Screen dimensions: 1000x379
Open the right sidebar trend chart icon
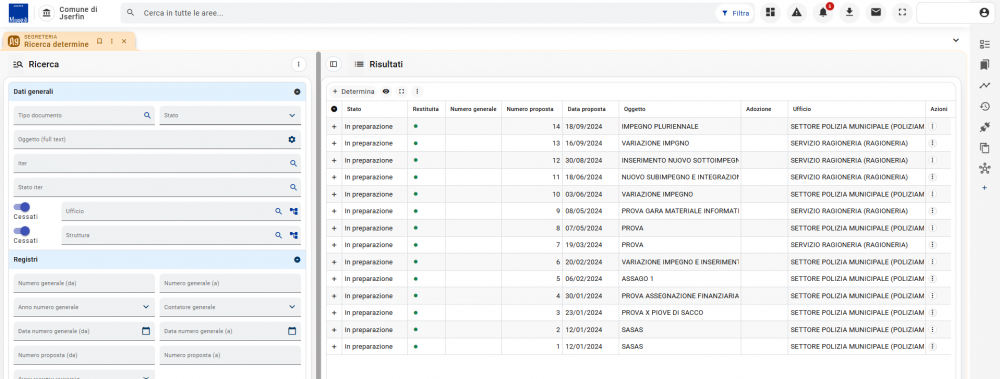point(985,85)
